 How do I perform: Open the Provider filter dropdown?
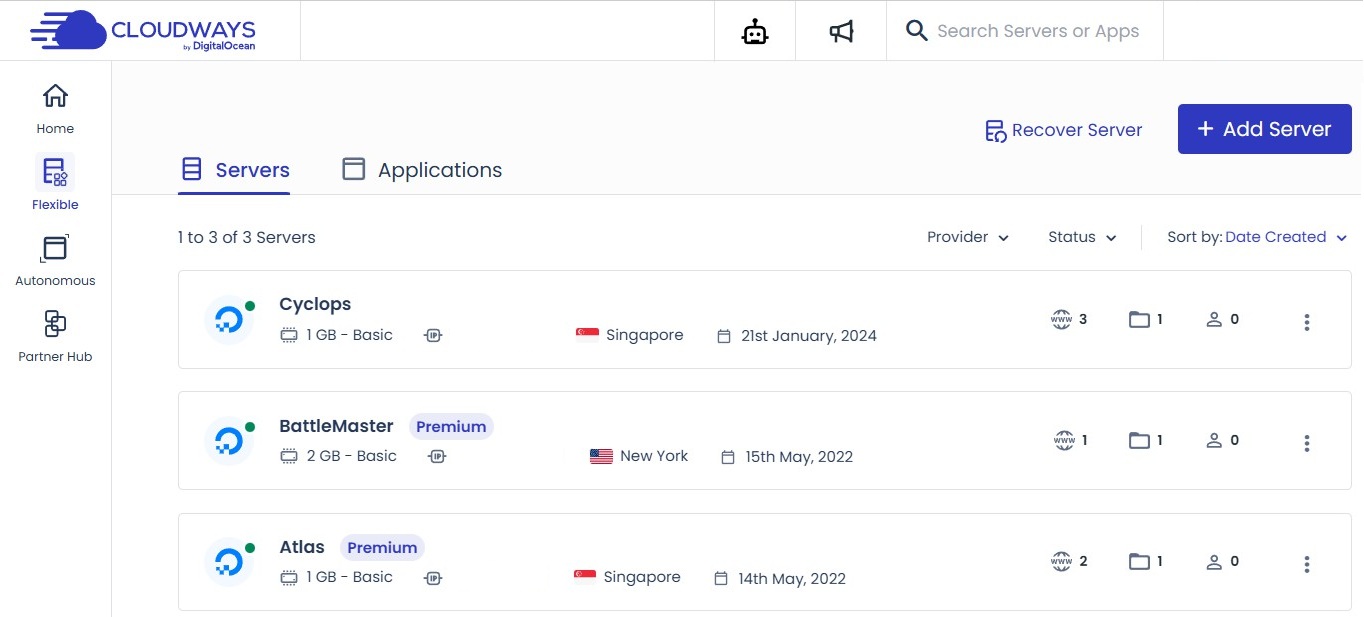coord(966,237)
